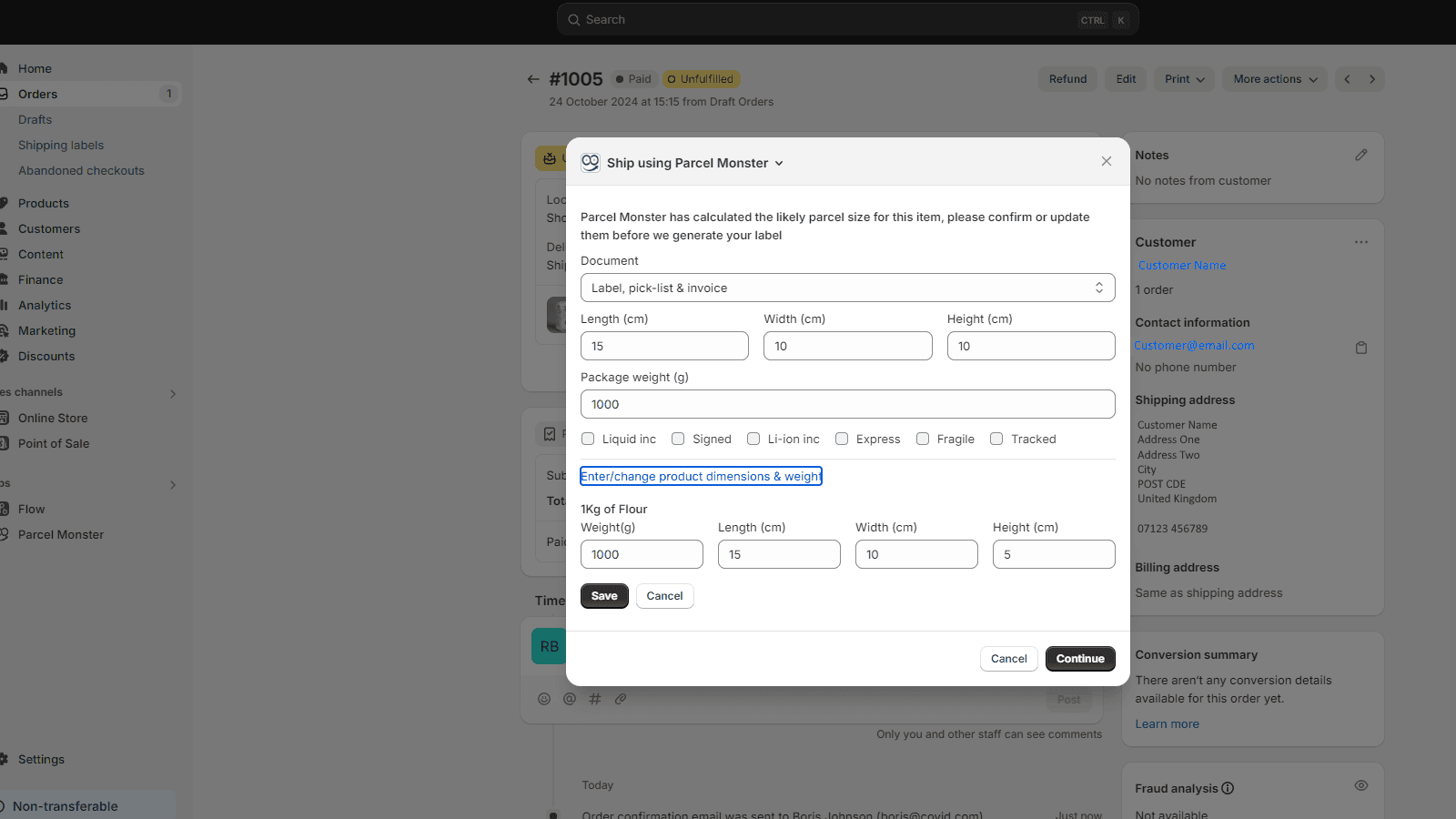Open the Print dropdown menu
The image size is (1456, 819).
click(x=1184, y=79)
